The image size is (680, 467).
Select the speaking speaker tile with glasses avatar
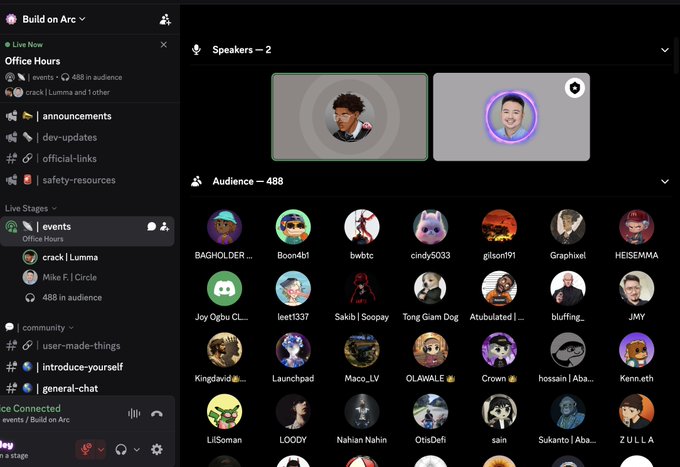click(350, 117)
